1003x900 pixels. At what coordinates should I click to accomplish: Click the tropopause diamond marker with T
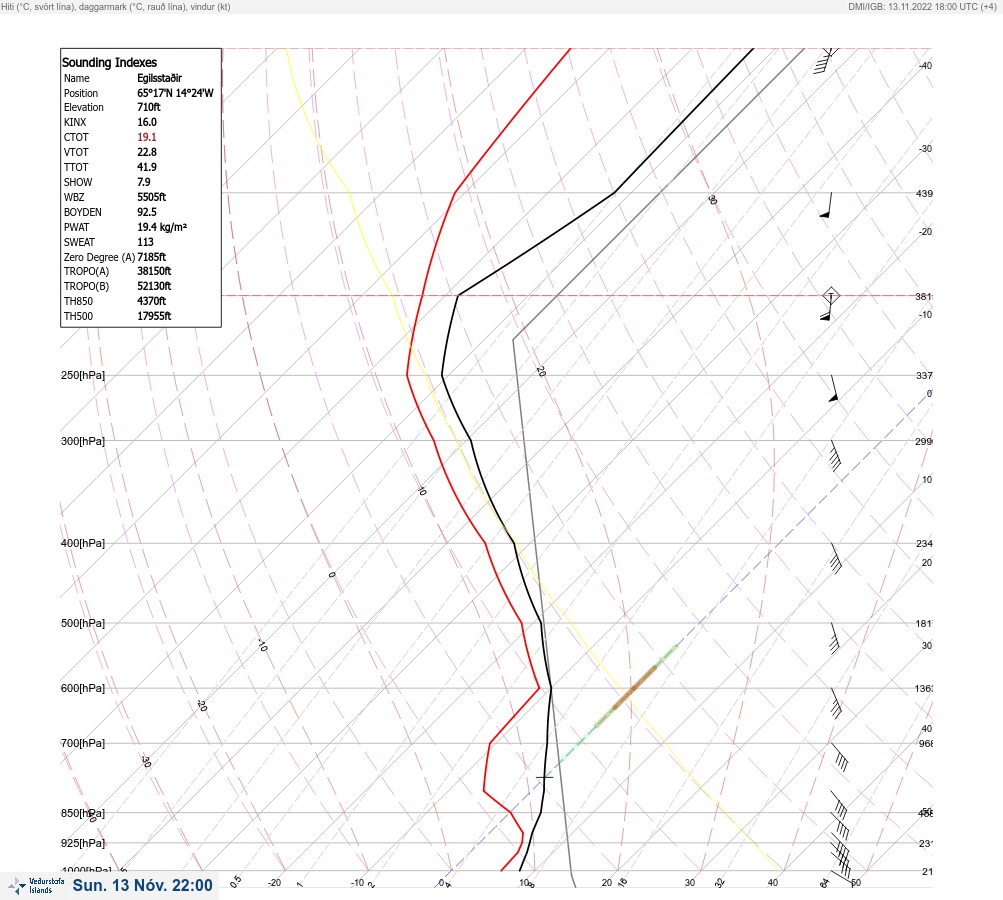(831, 296)
